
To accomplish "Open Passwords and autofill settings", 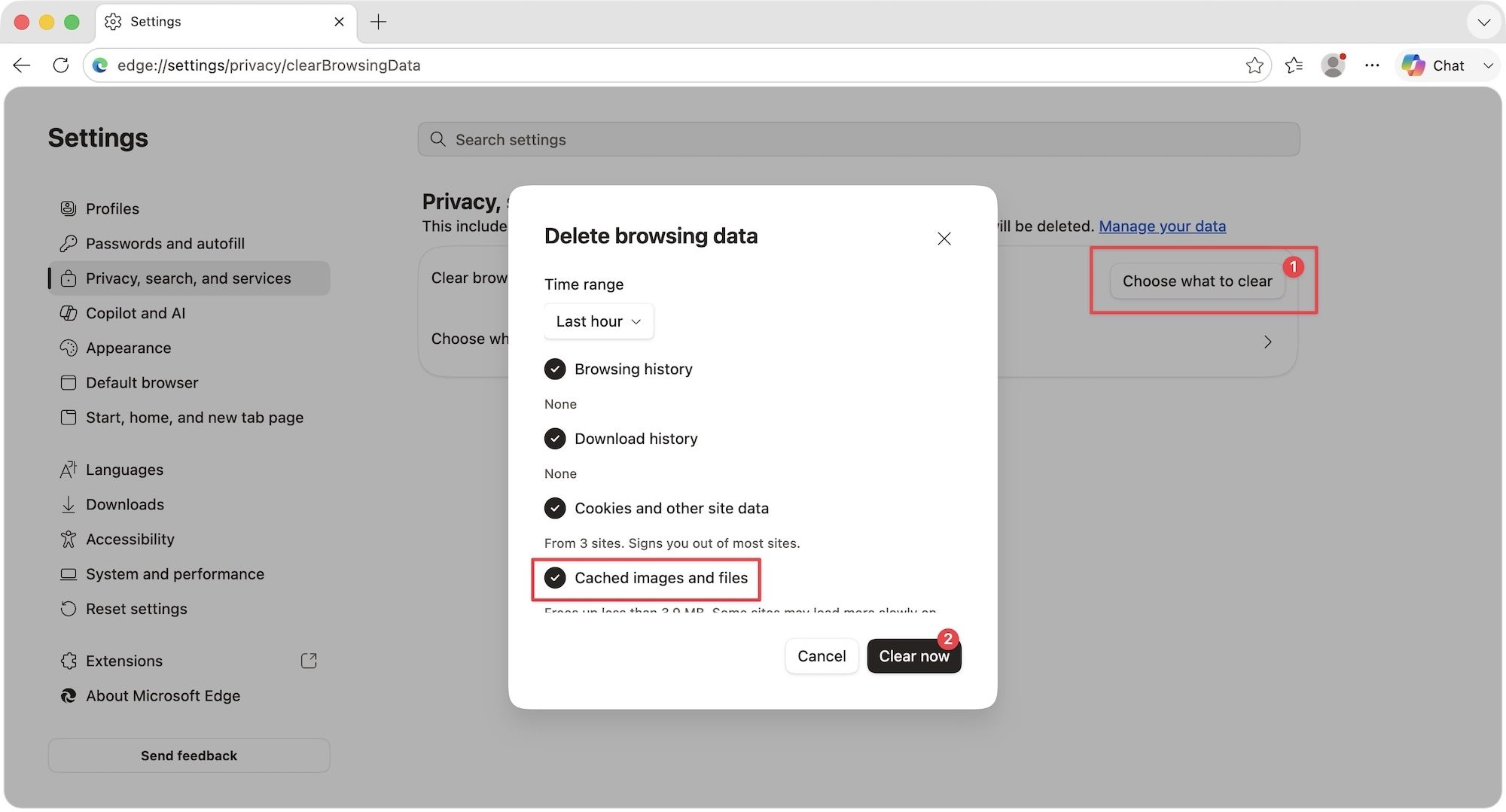I will tap(189, 243).
